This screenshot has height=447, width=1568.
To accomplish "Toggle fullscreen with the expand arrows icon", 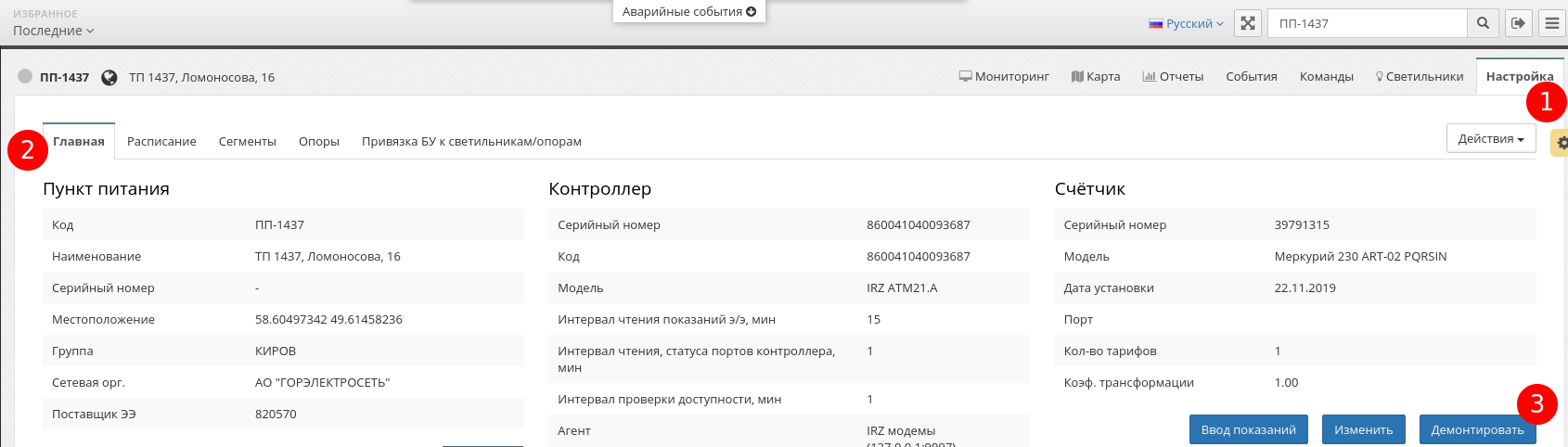I will tap(1248, 23).
